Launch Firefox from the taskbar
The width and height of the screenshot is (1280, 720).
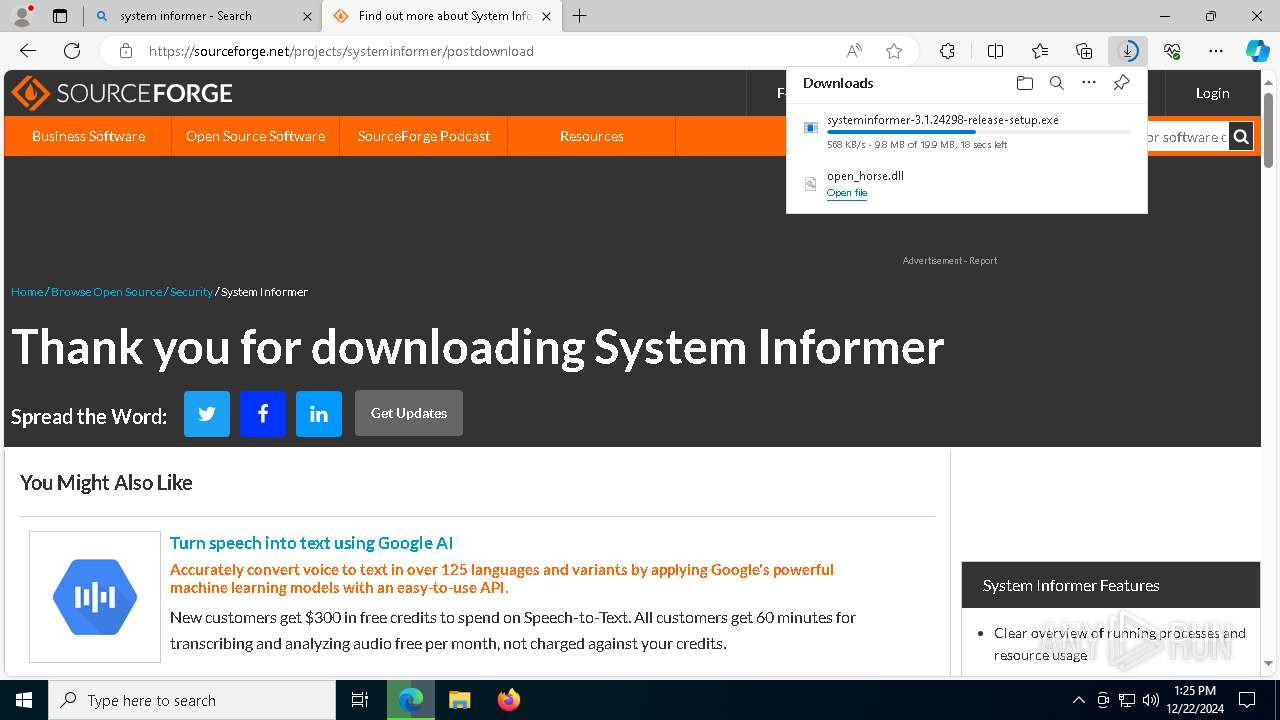click(x=509, y=700)
